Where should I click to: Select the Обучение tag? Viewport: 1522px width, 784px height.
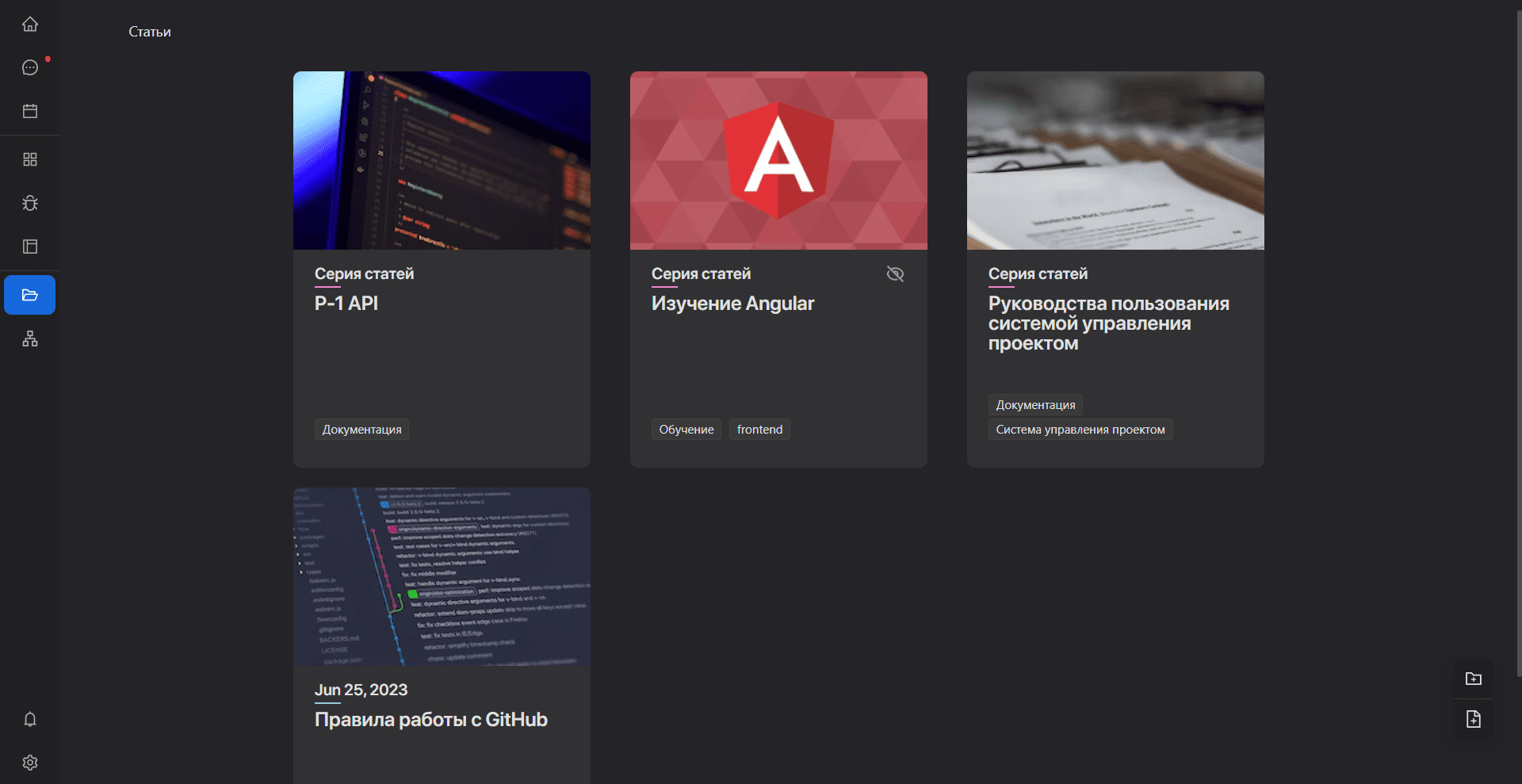click(x=686, y=430)
